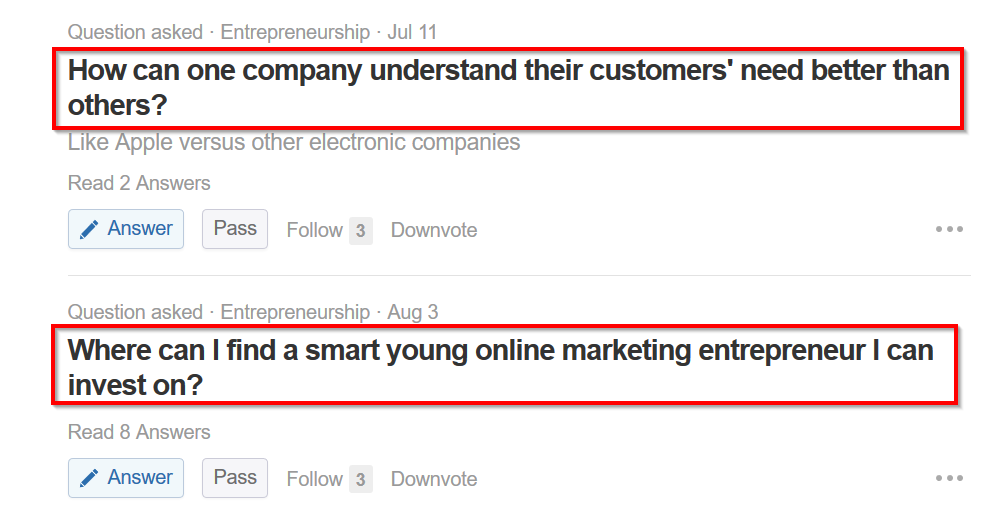Screen dimensions: 1001x515
Task: Click Read 8 Answers
Action: pyautogui.click(x=139, y=432)
